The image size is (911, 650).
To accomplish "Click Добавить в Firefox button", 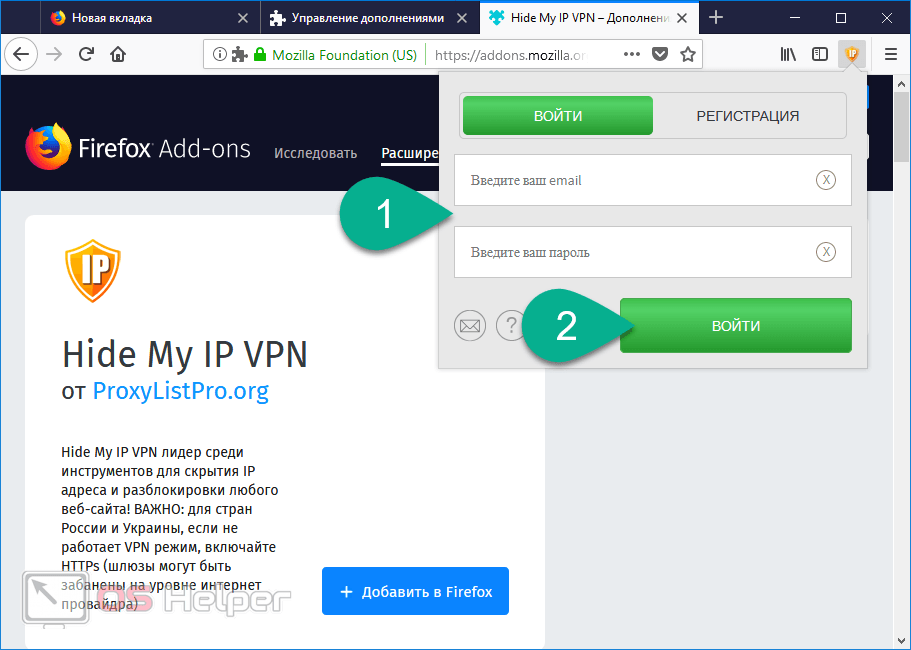I will coord(415,591).
